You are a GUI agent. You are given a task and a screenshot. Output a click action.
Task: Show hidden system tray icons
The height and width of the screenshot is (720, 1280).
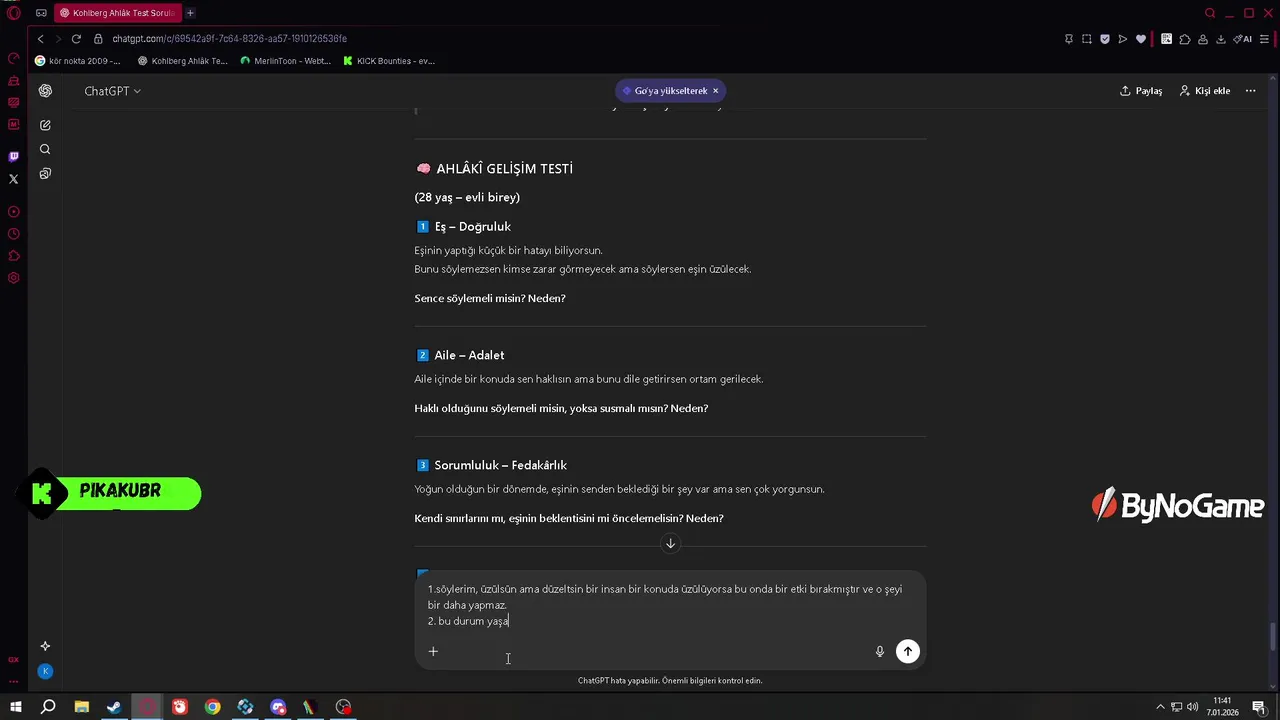pyautogui.click(x=1160, y=707)
